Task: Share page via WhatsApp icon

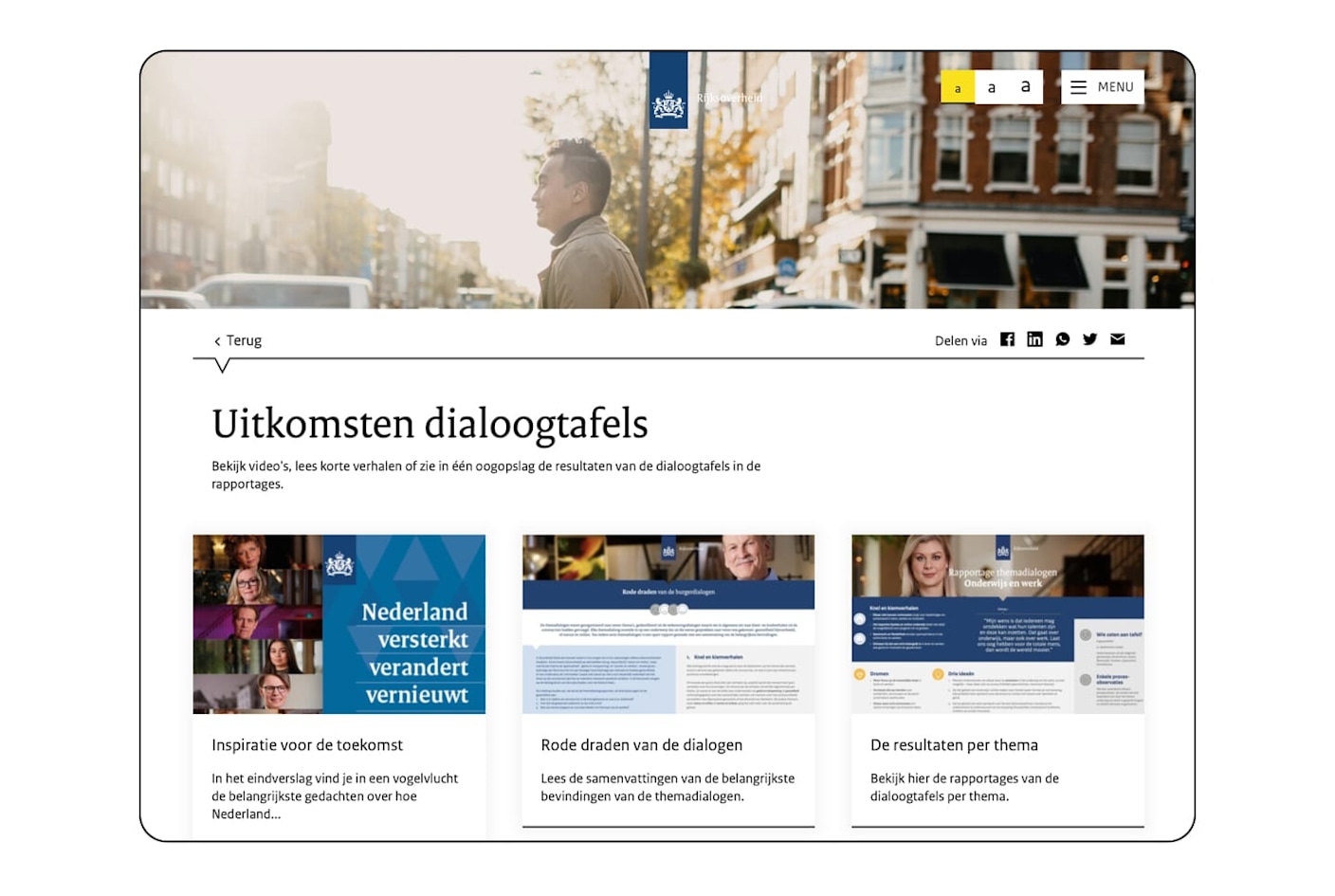Action: point(1063,339)
